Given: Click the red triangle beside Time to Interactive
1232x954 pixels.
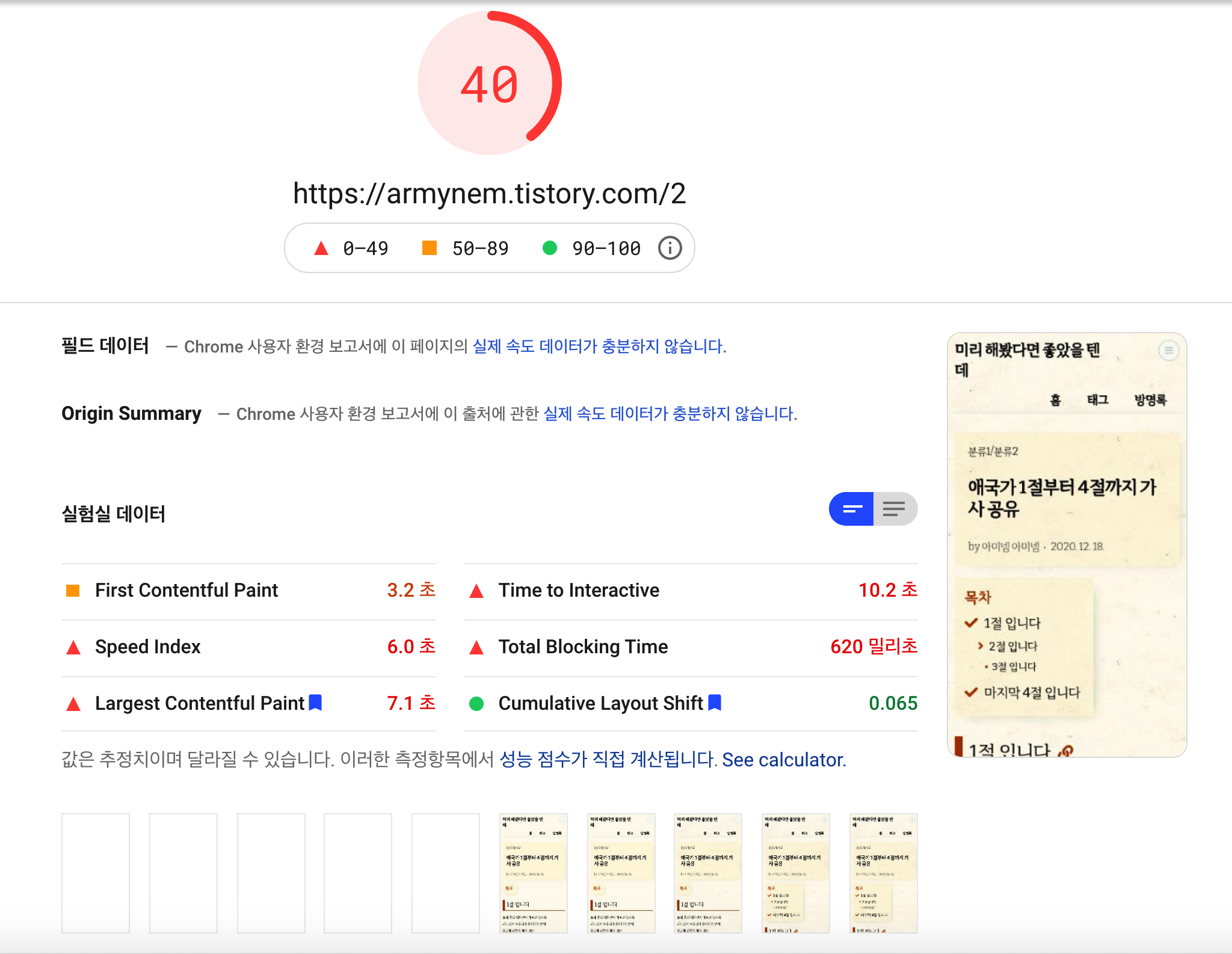Looking at the screenshot, I should point(476,591).
